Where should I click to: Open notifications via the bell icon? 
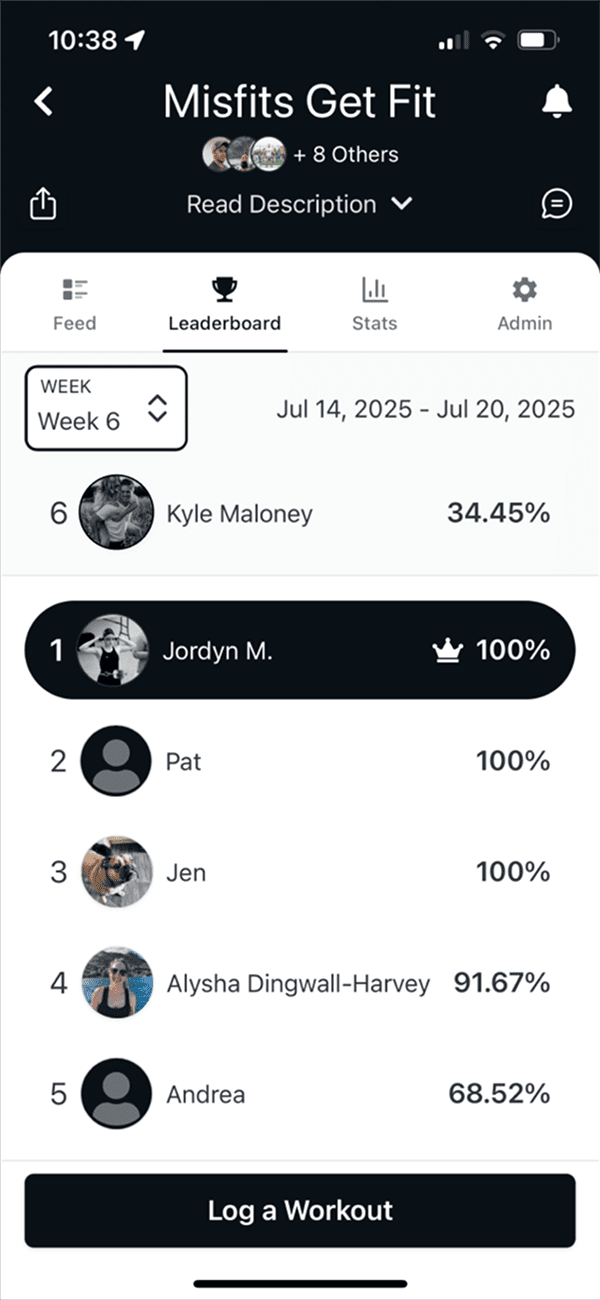(557, 101)
